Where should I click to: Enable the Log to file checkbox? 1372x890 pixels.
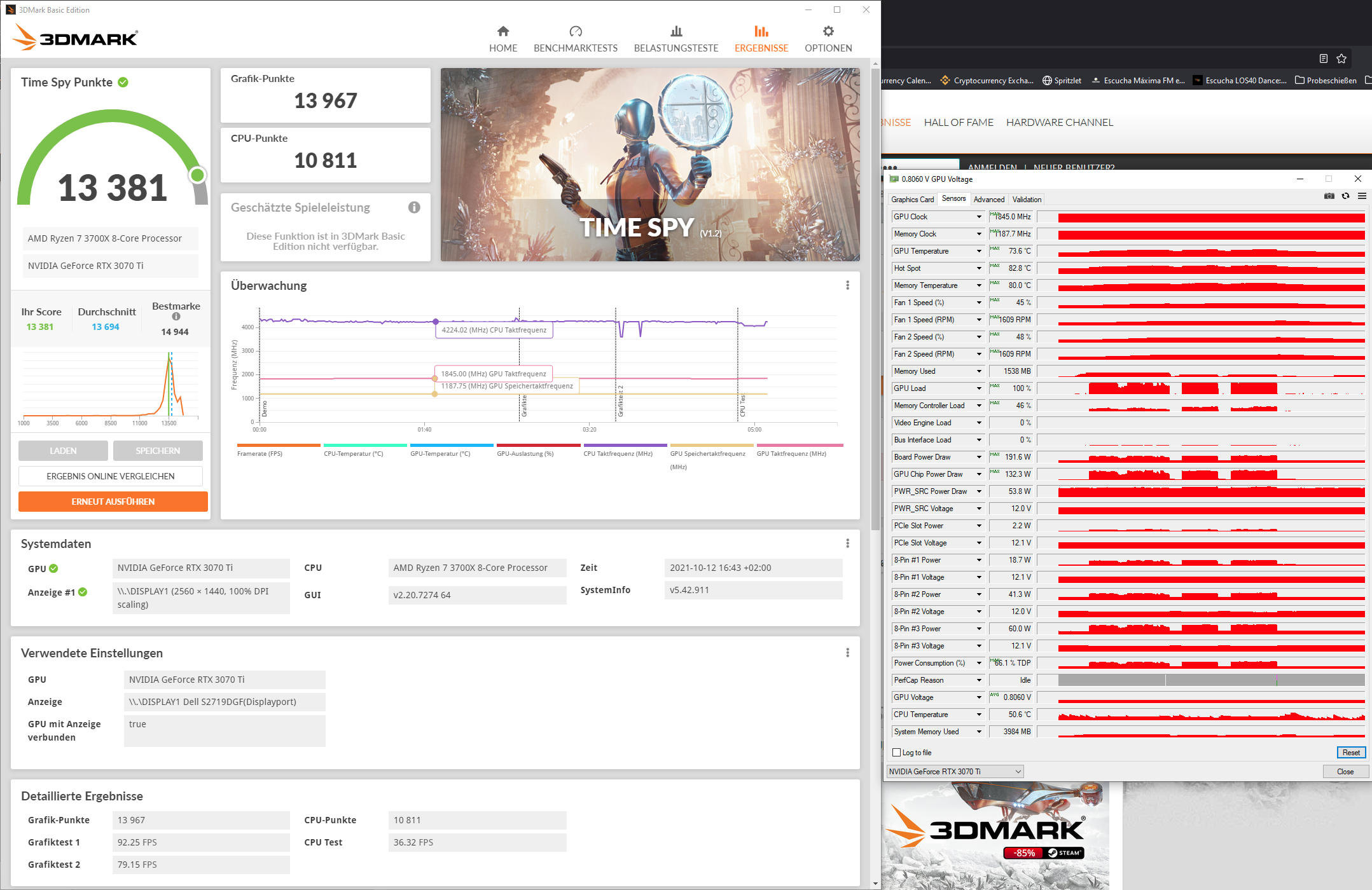pos(897,753)
